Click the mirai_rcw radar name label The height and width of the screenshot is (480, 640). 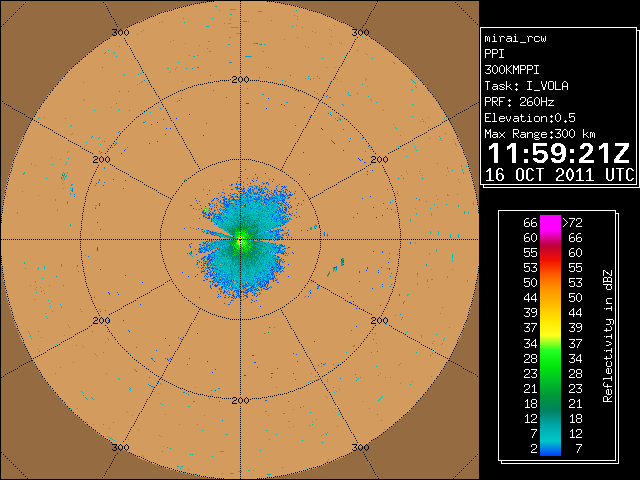pos(515,38)
